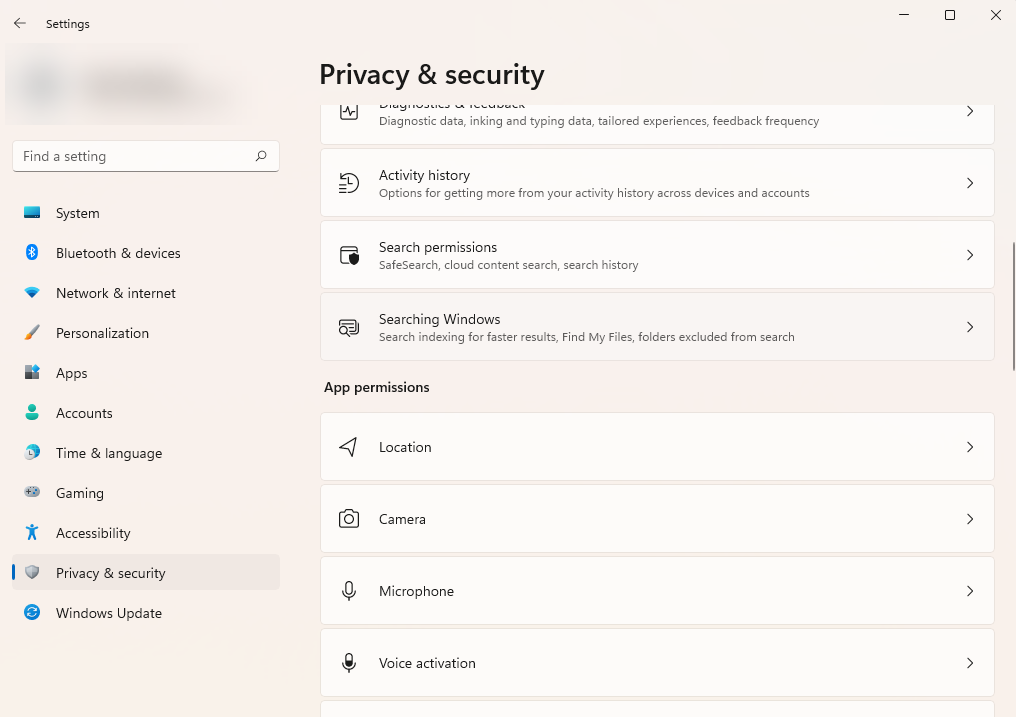Screen dimensions: 1016x717
Task: Click the Accounts person icon
Action: 32,413
